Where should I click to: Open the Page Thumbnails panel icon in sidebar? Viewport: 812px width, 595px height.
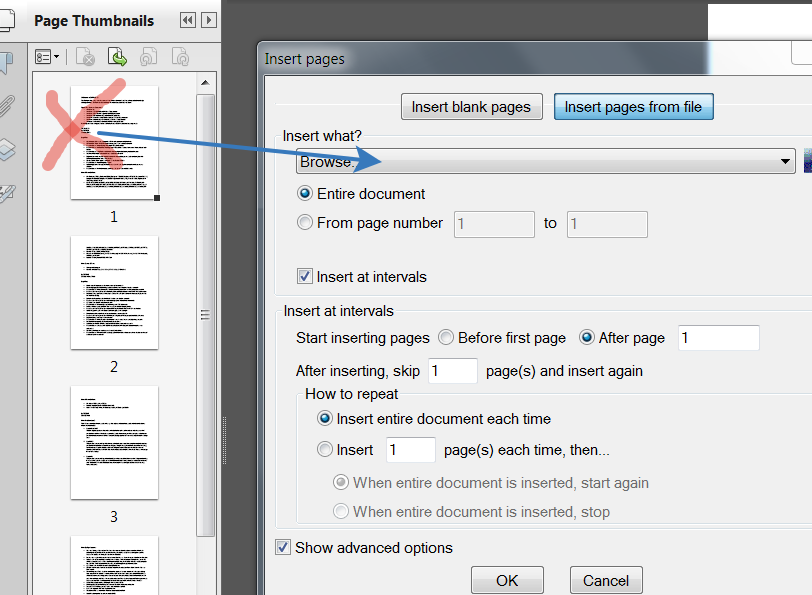coord(6,20)
